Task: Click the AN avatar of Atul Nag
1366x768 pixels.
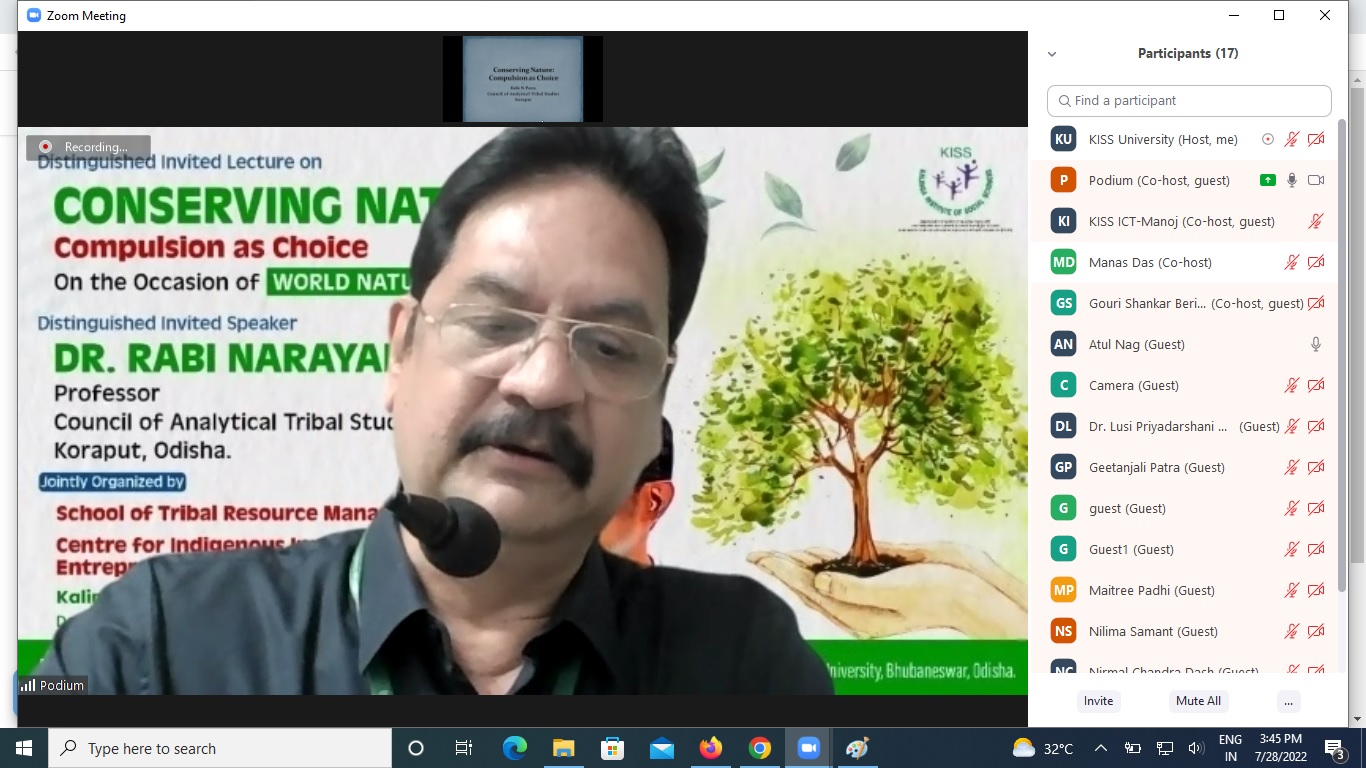Action: tap(1063, 344)
